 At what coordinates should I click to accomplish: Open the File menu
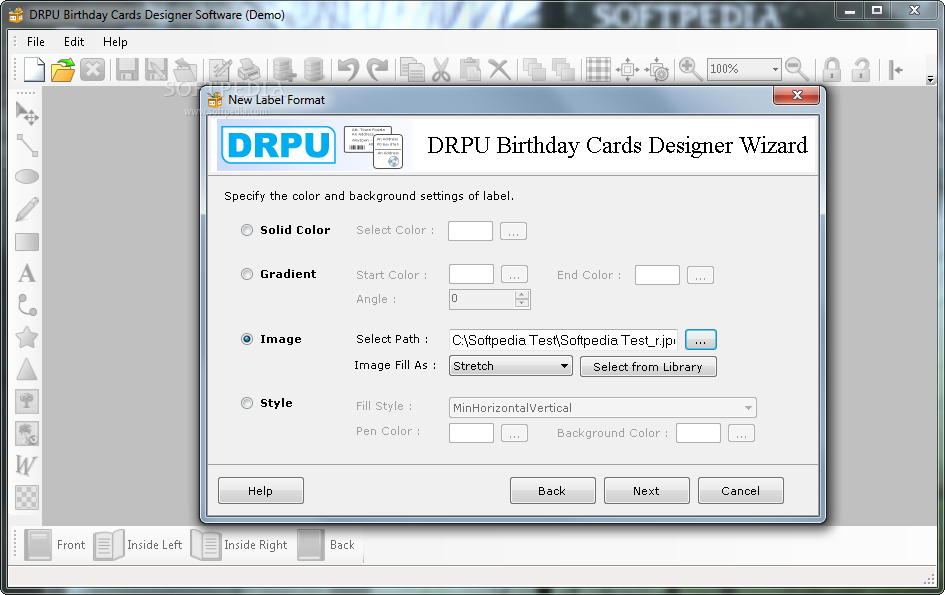coord(36,42)
